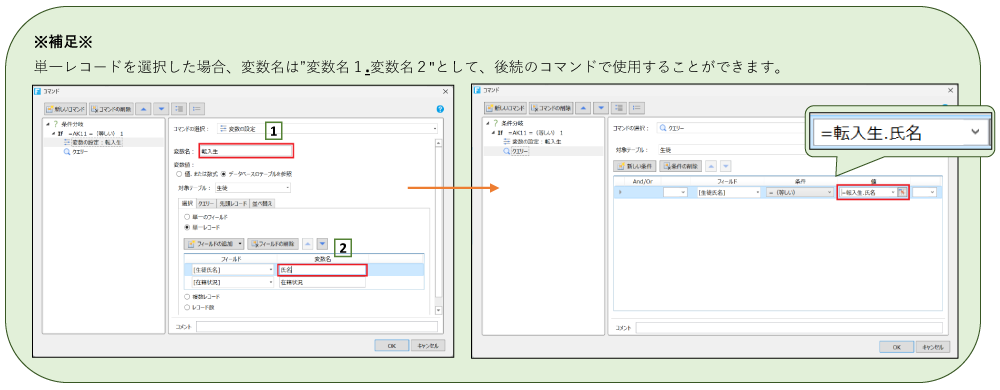Click フィールドの削除 button
This screenshot has height=390, width=1000.
pos(272,243)
